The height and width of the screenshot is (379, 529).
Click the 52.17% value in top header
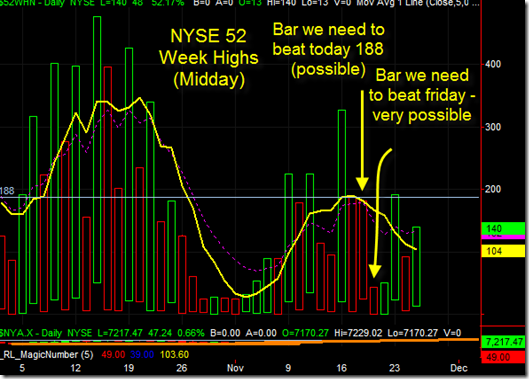coord(168,3)
